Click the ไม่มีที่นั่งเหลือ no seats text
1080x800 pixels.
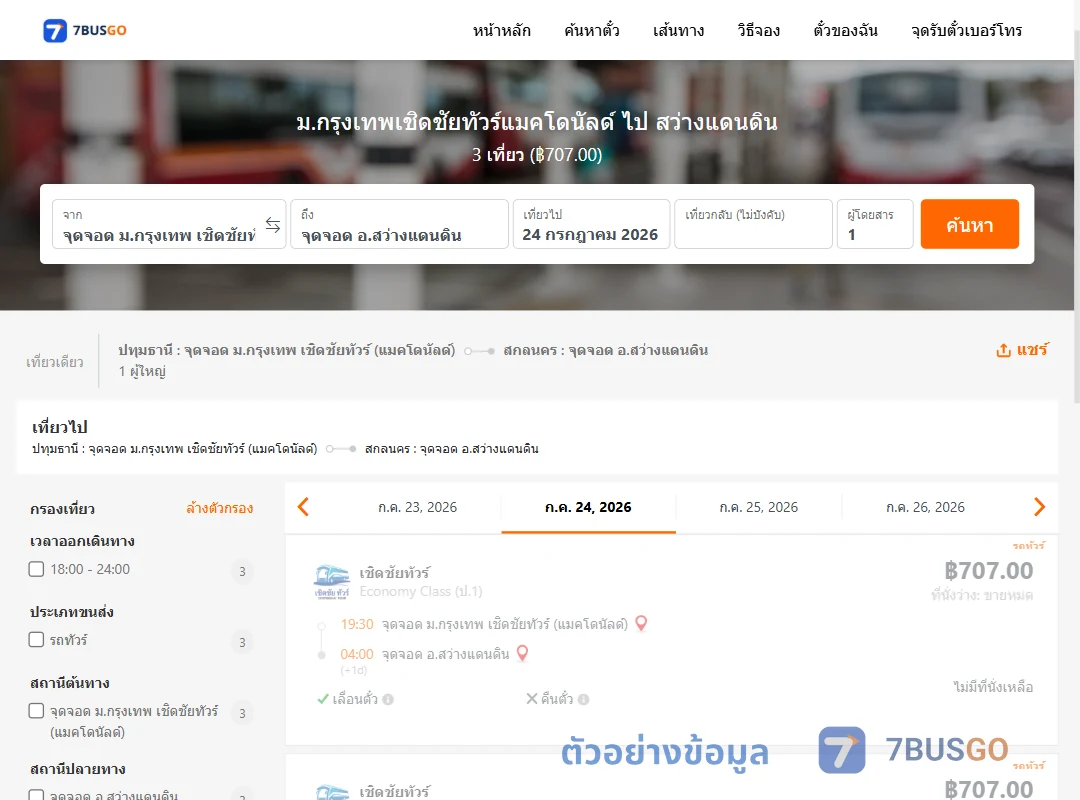click(993, 687)
